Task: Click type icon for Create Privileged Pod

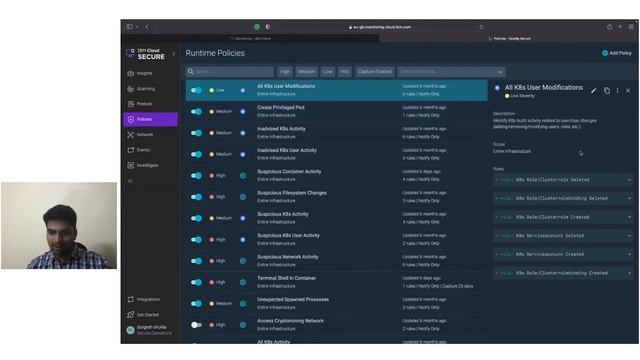Action: click(243, 111)
